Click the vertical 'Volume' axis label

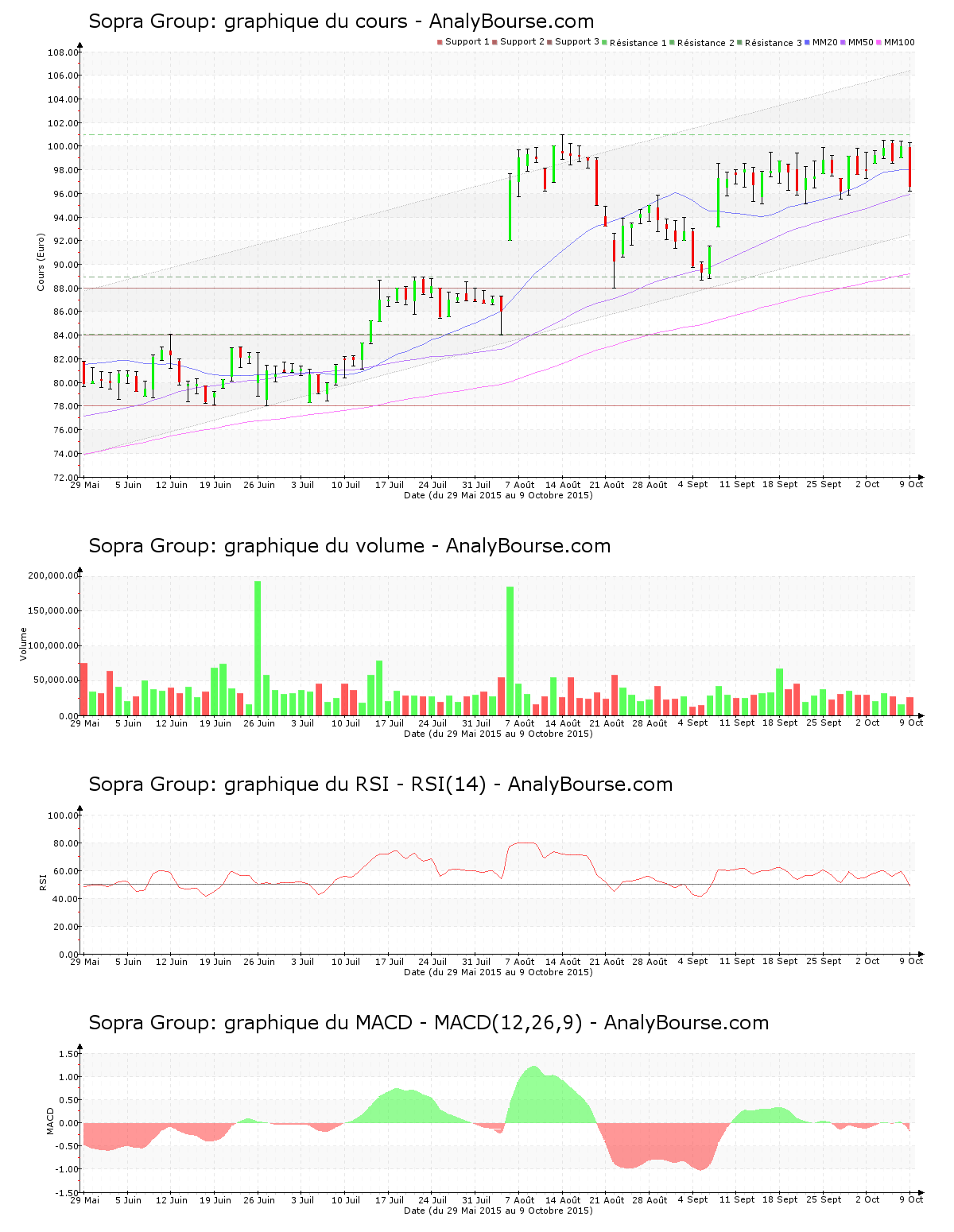pos(23,644)
